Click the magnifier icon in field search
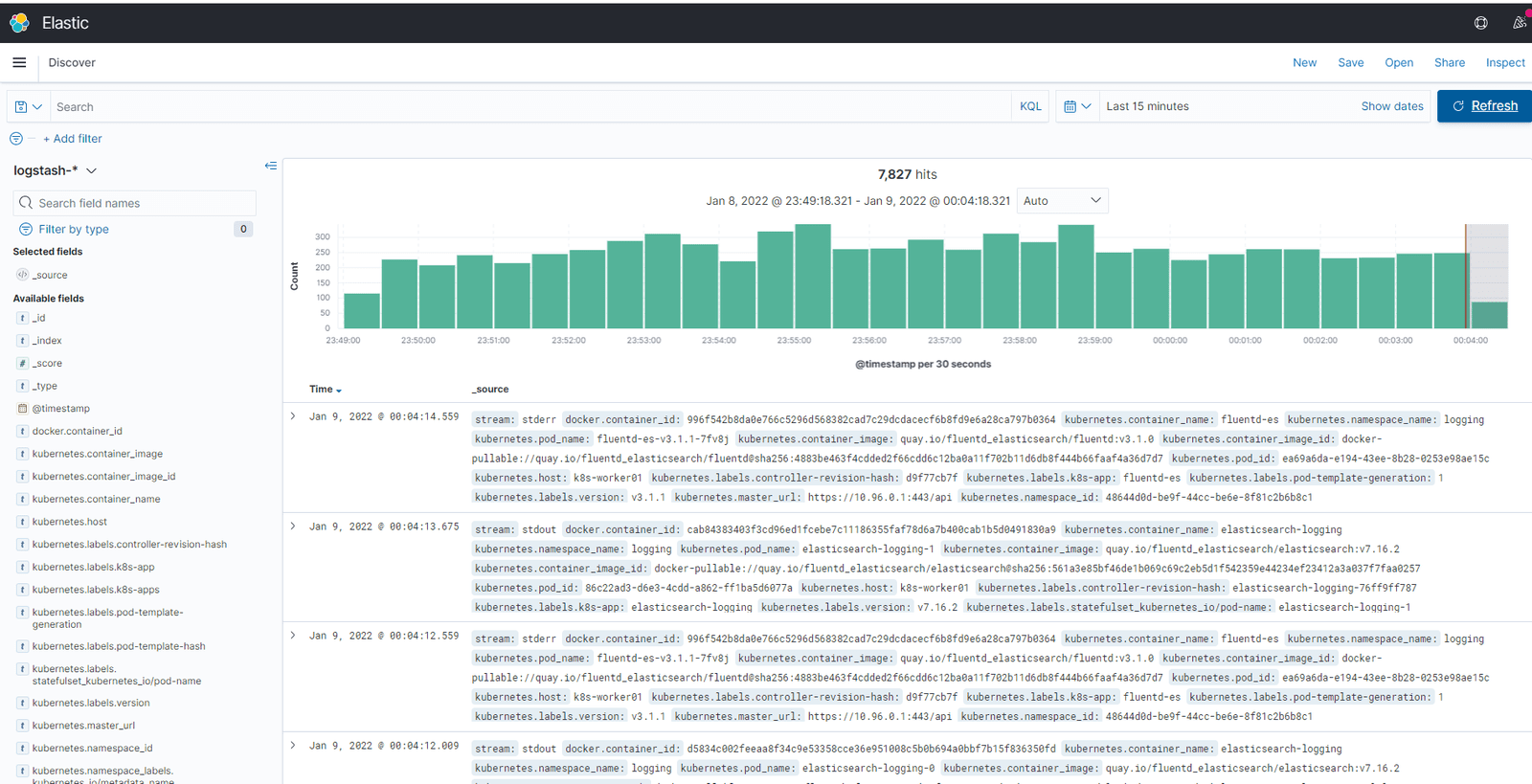Screen dimensions: 1532x784 tap(26, 203)
